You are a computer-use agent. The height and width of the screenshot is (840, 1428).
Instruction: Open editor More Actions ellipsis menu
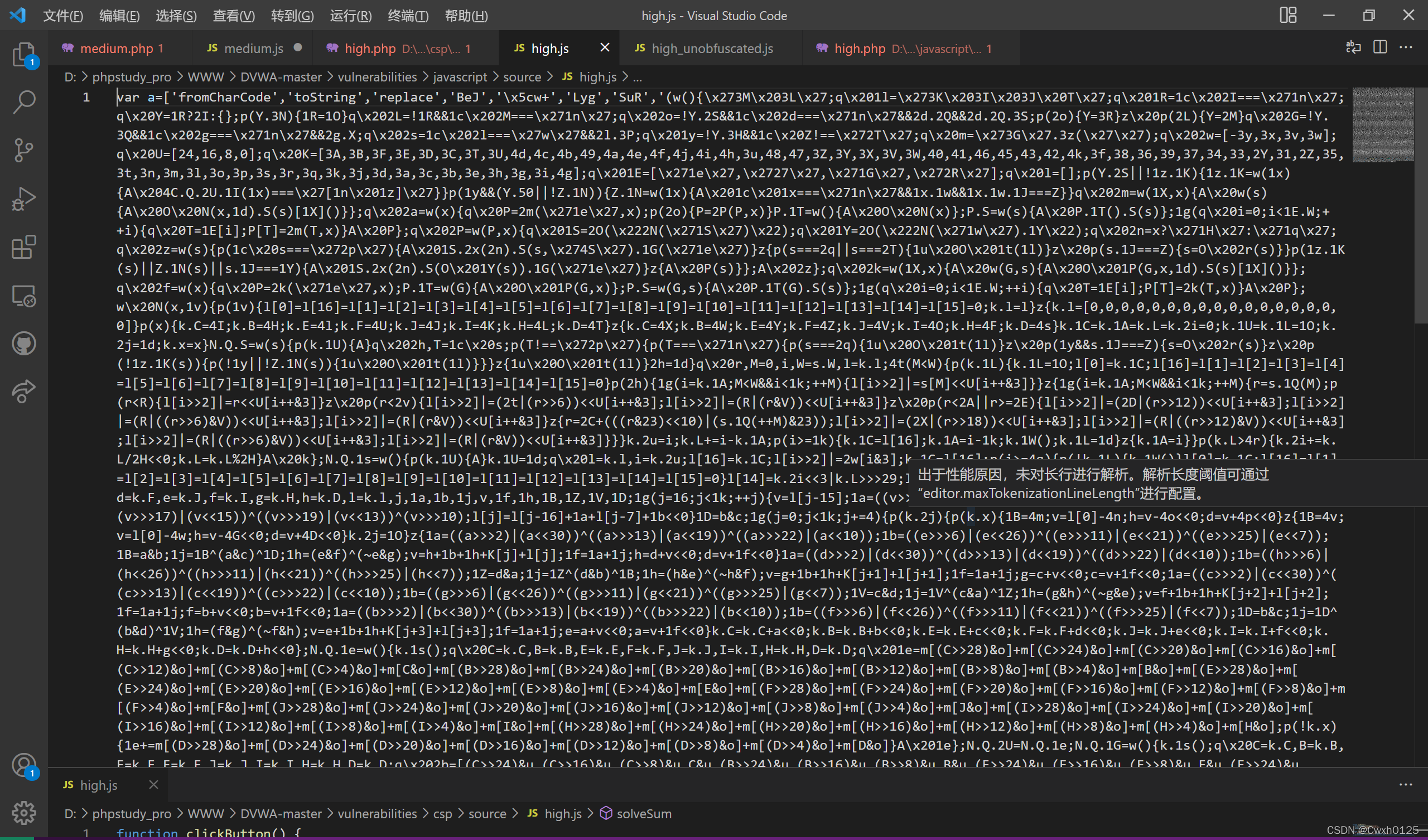coord(1405,47)
